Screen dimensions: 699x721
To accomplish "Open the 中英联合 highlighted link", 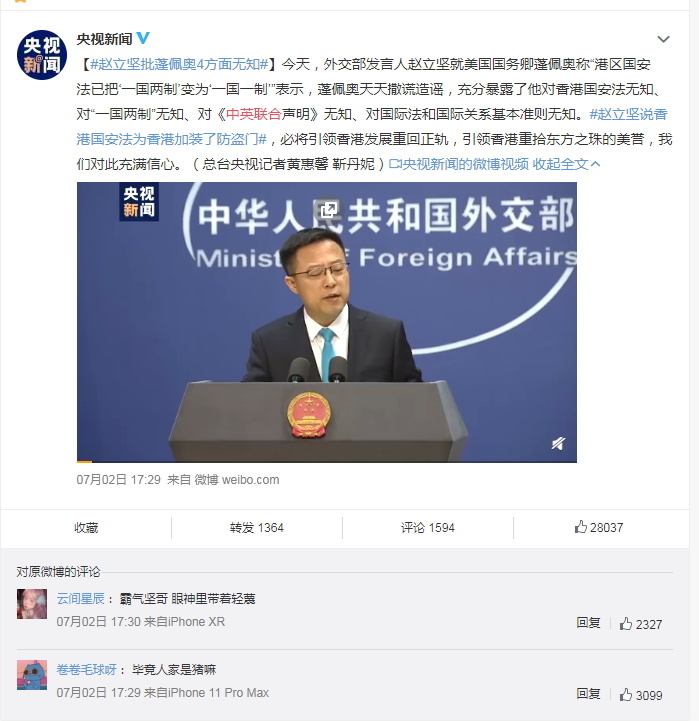I will [253, 114].
